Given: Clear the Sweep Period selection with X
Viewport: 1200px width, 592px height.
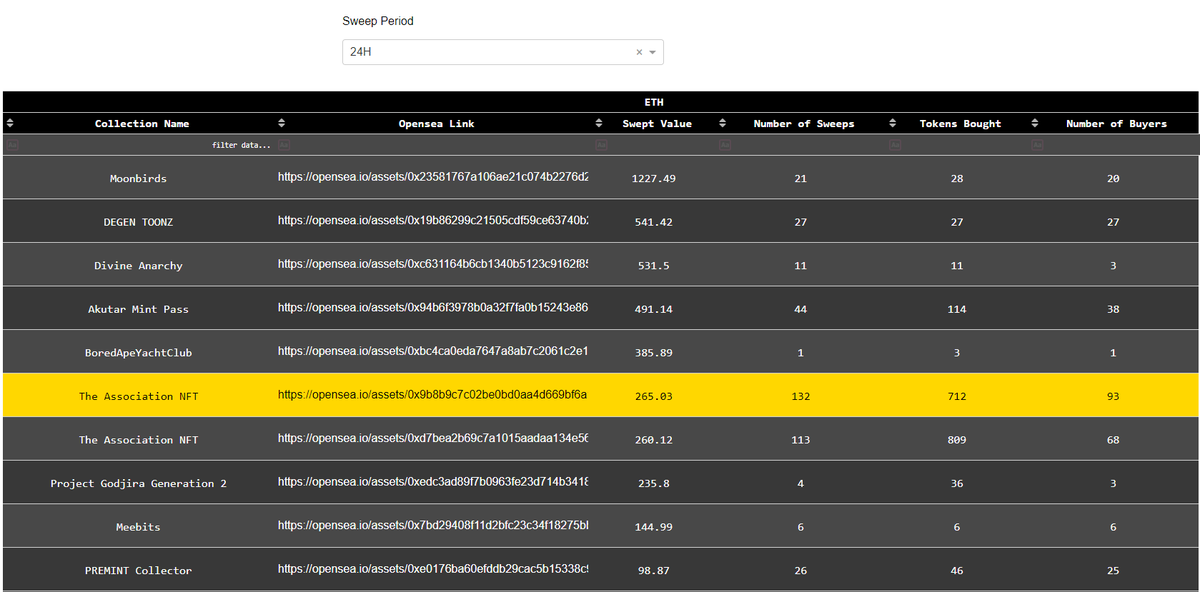Looking at the screenshot, I should click(x=639, y=52).
